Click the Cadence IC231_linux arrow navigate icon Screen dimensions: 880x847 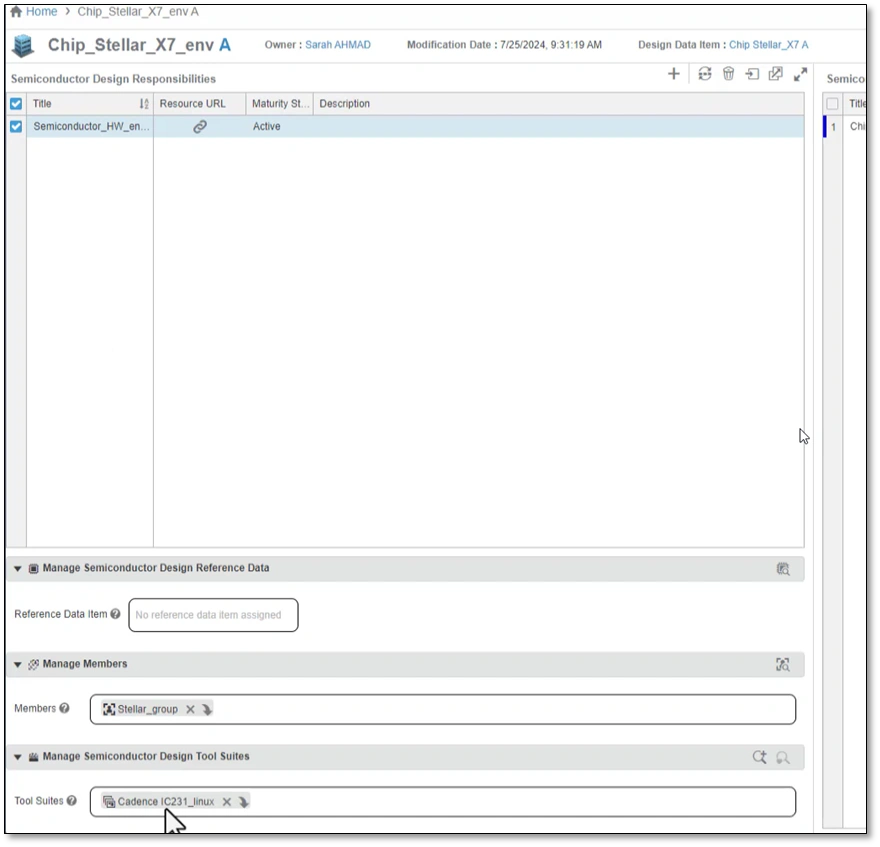pyautogui.click(x=244, y=802)
